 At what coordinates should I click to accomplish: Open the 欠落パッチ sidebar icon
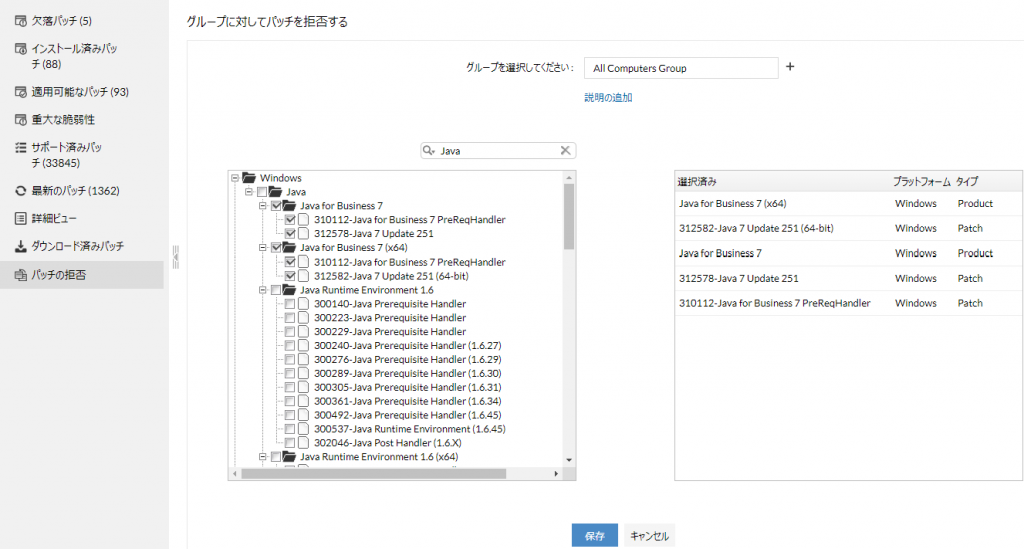coord(20,21)
